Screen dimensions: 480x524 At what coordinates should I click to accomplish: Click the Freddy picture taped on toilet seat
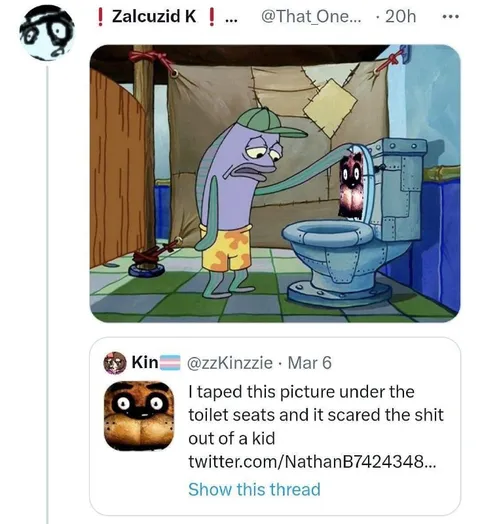click(350, 185)
